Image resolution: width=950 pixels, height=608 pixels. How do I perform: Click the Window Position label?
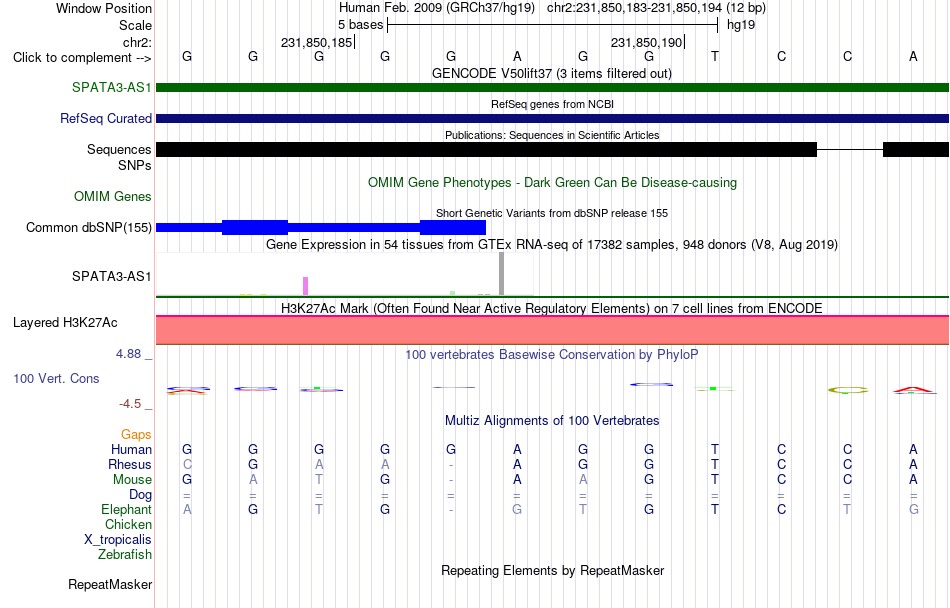104,8
